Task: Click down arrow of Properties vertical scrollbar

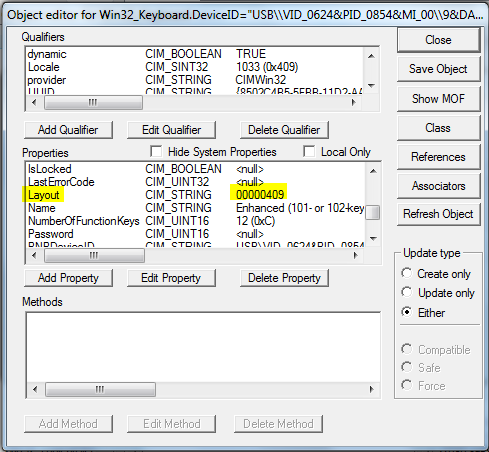Action: click(x=373, y=239)
